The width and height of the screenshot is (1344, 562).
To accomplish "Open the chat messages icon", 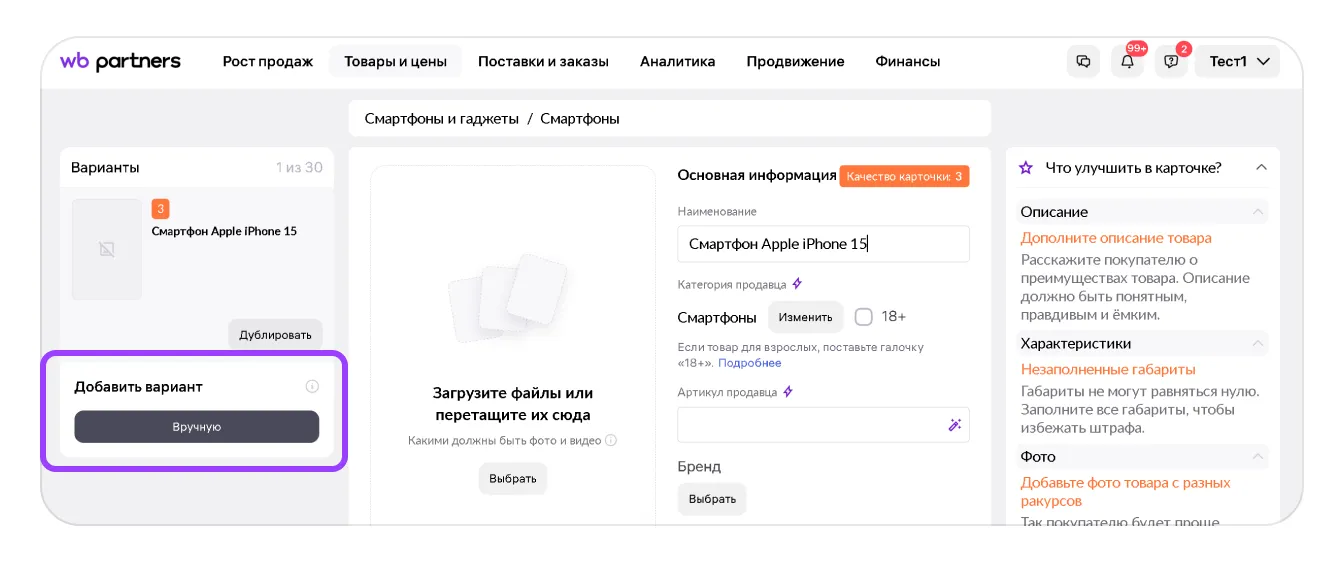I will tap(1083, 62).
